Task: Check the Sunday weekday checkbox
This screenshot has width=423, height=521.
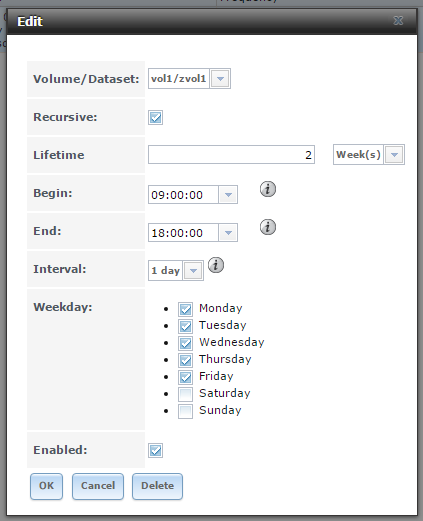Action: (185, 411)
